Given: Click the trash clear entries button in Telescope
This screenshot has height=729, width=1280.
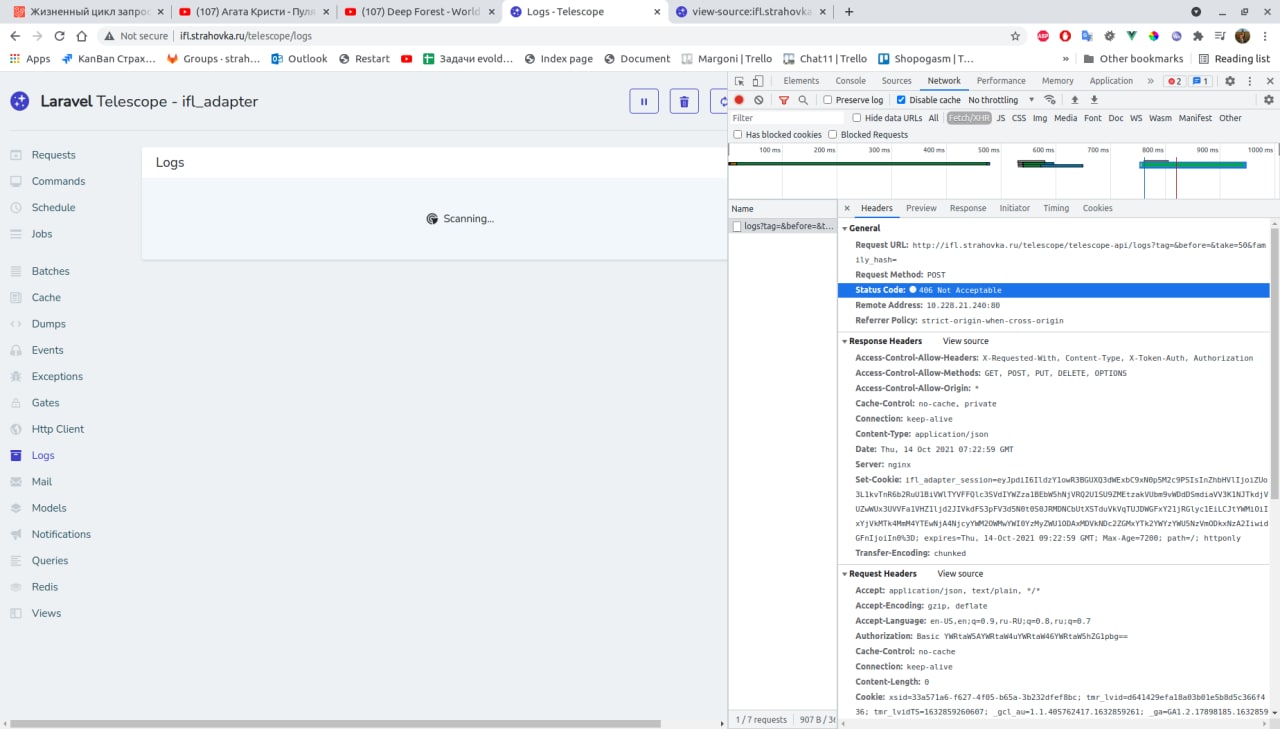Looking at the screenshot, I should (684, 101).
